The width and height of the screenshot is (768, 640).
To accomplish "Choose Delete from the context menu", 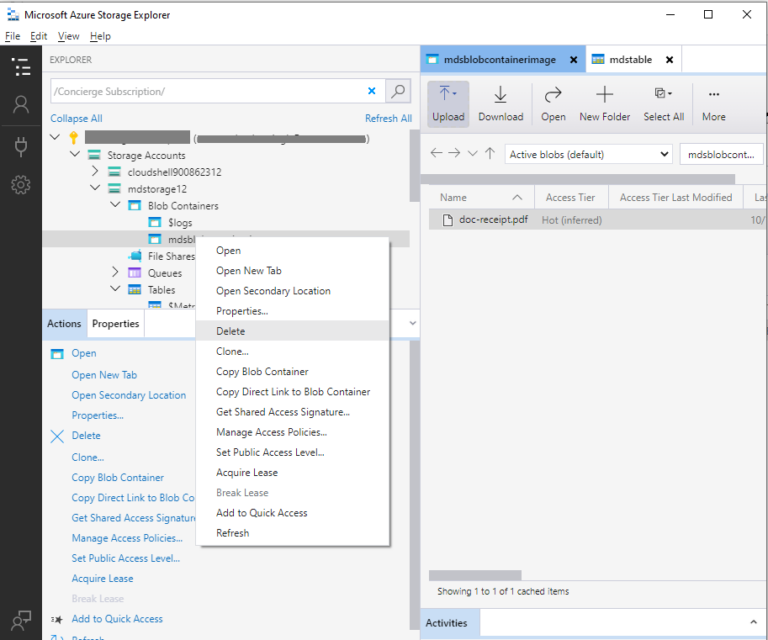I will (x=292, y=331).
